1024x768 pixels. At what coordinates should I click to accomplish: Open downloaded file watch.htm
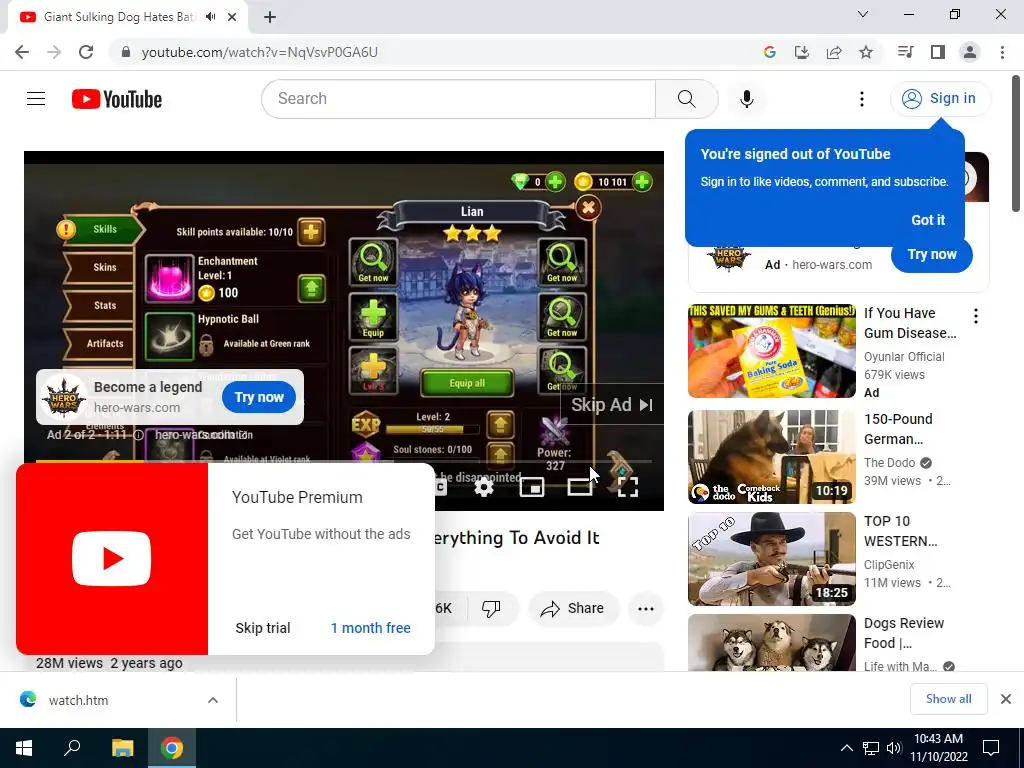(x=78, y=700)
